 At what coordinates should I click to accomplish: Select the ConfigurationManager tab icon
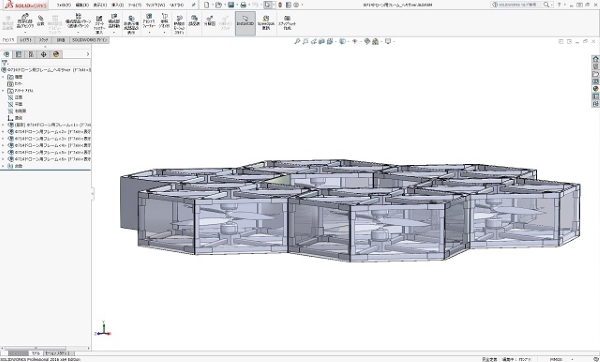point(31,54)
